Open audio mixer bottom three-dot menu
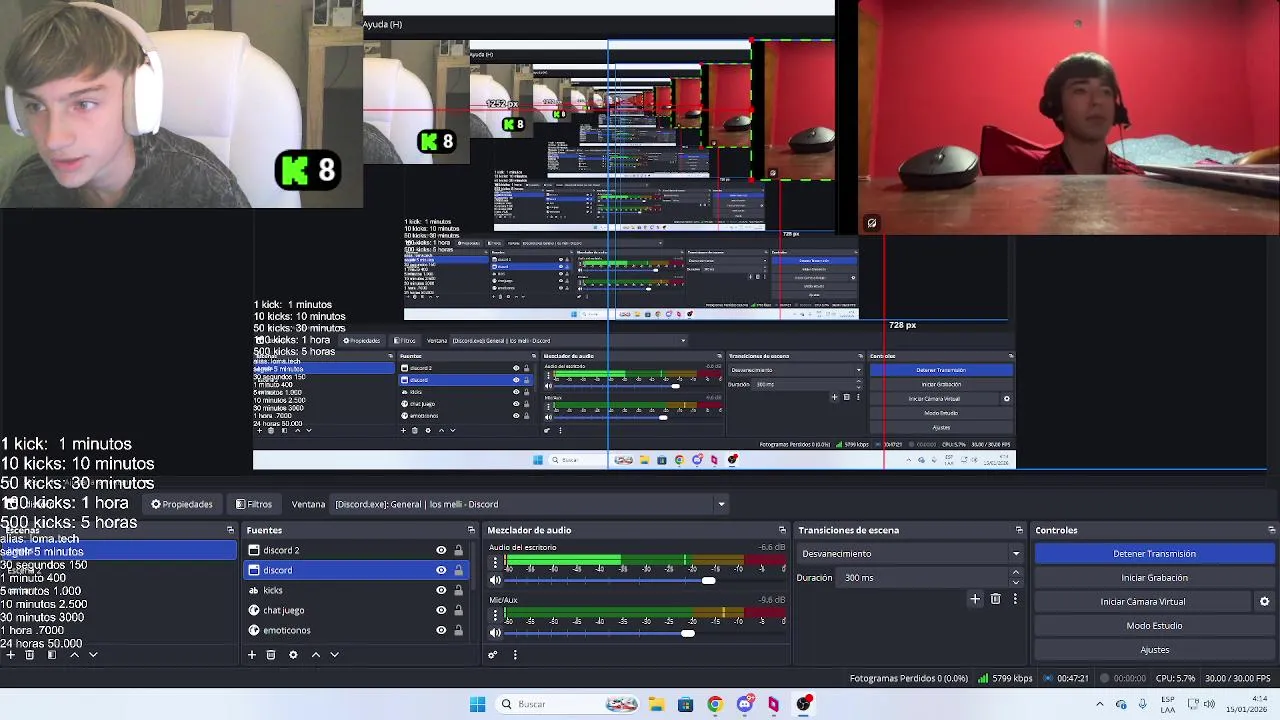The image size is (1280, 720). tap(515, 655)
